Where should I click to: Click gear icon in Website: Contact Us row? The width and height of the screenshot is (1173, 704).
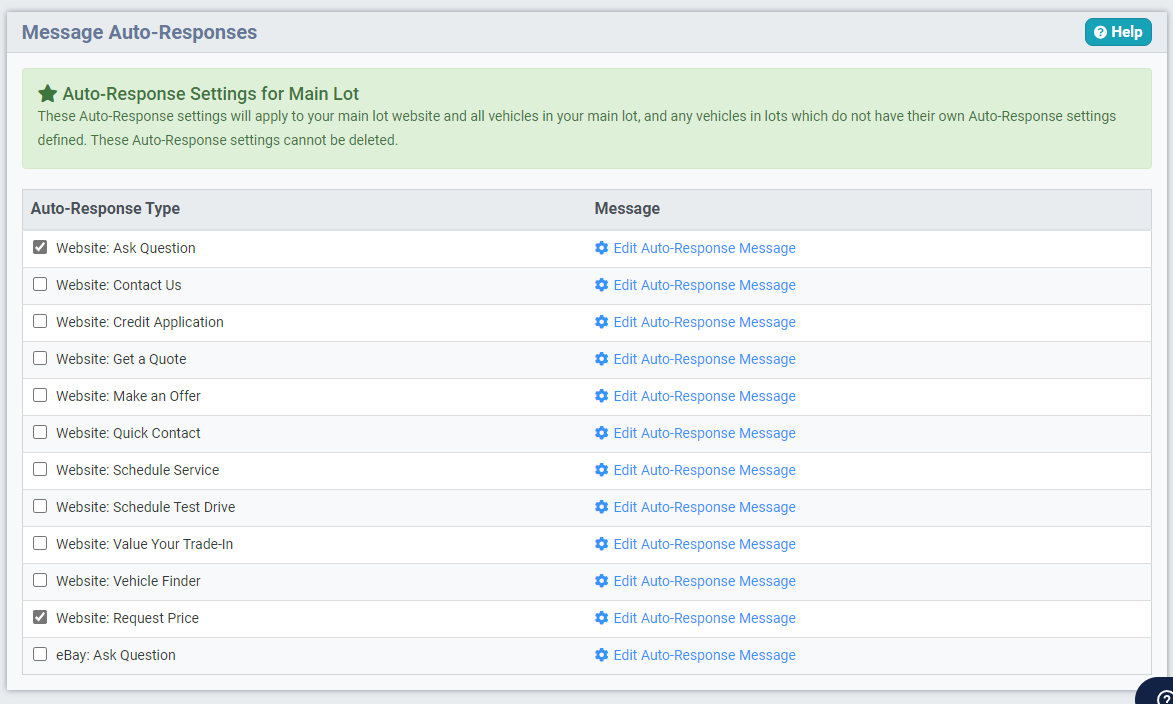point(601,285)
